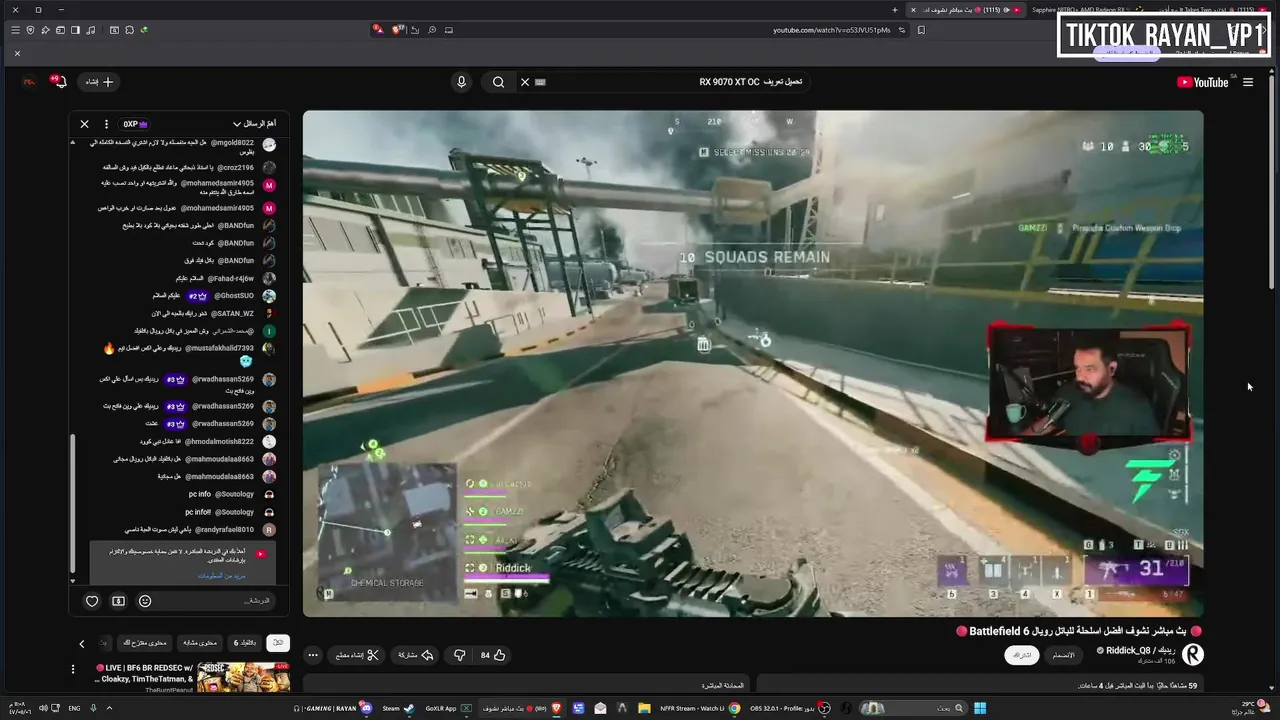Open the browser main menu icon

[x=14, y=30]
